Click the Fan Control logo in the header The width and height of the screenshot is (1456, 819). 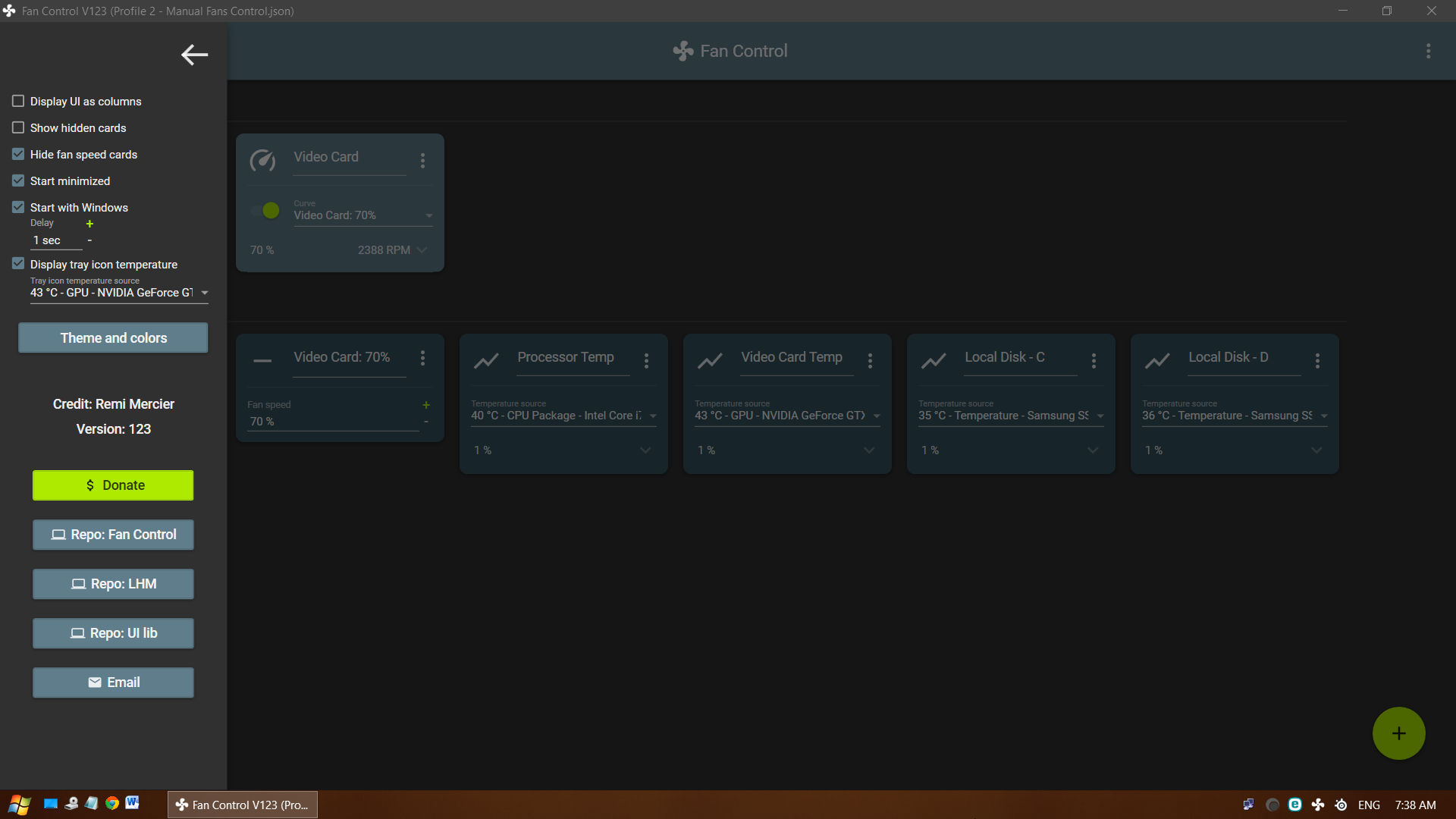pyautogui.click(x=682, y=50)
